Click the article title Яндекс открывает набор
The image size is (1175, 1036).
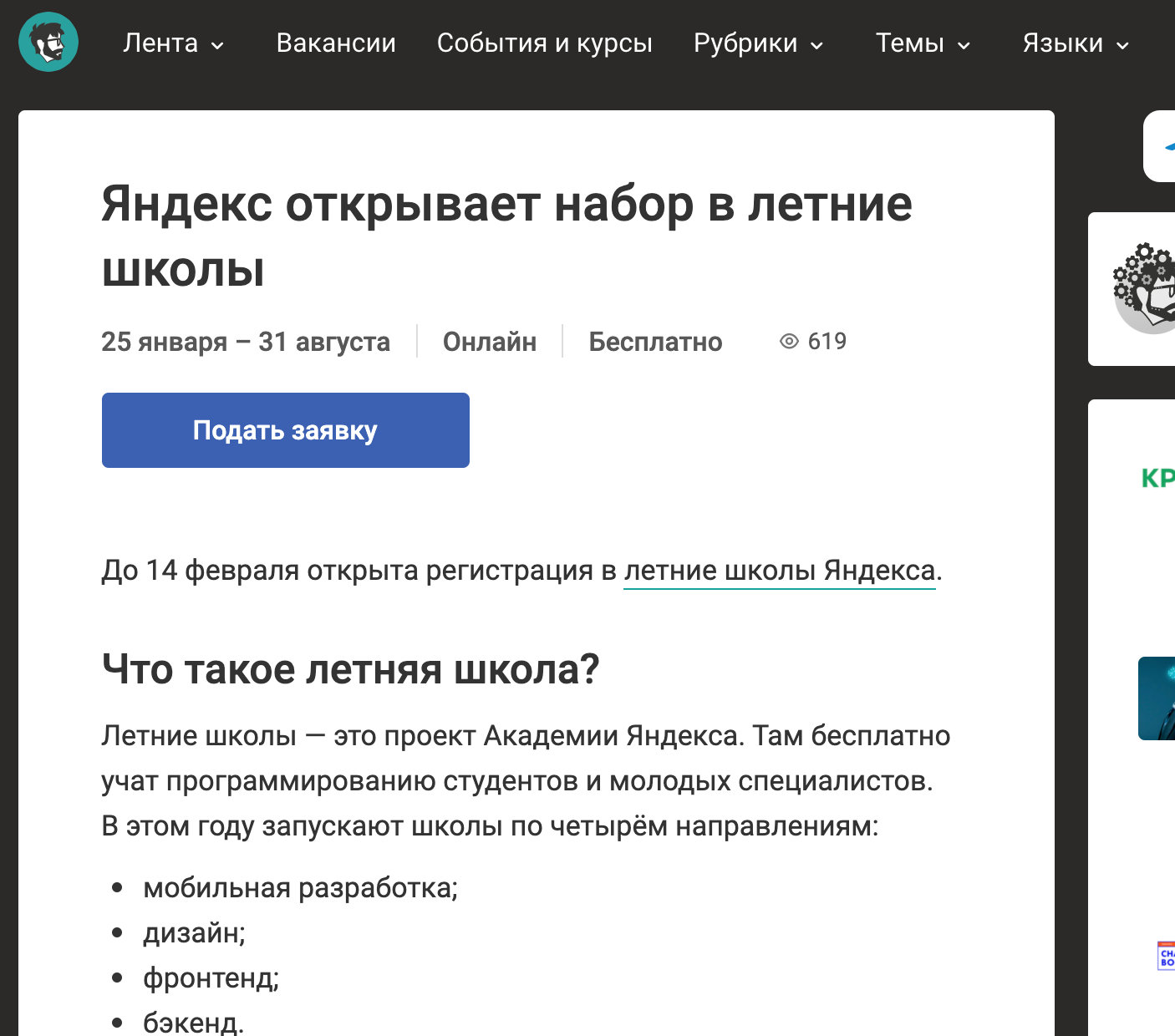[x=506, y=236]
